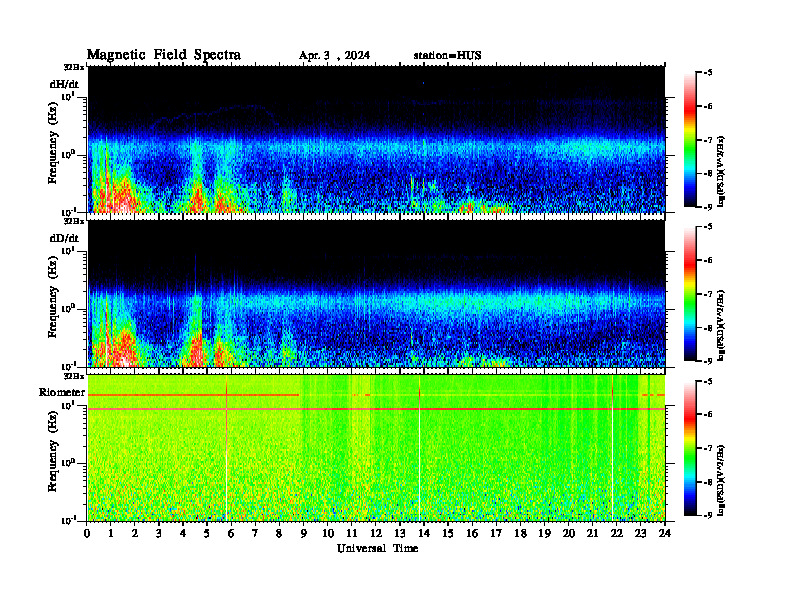Click the "Riometer" panel label
Viewport: 792px width, 612px height.
(62, 392)
